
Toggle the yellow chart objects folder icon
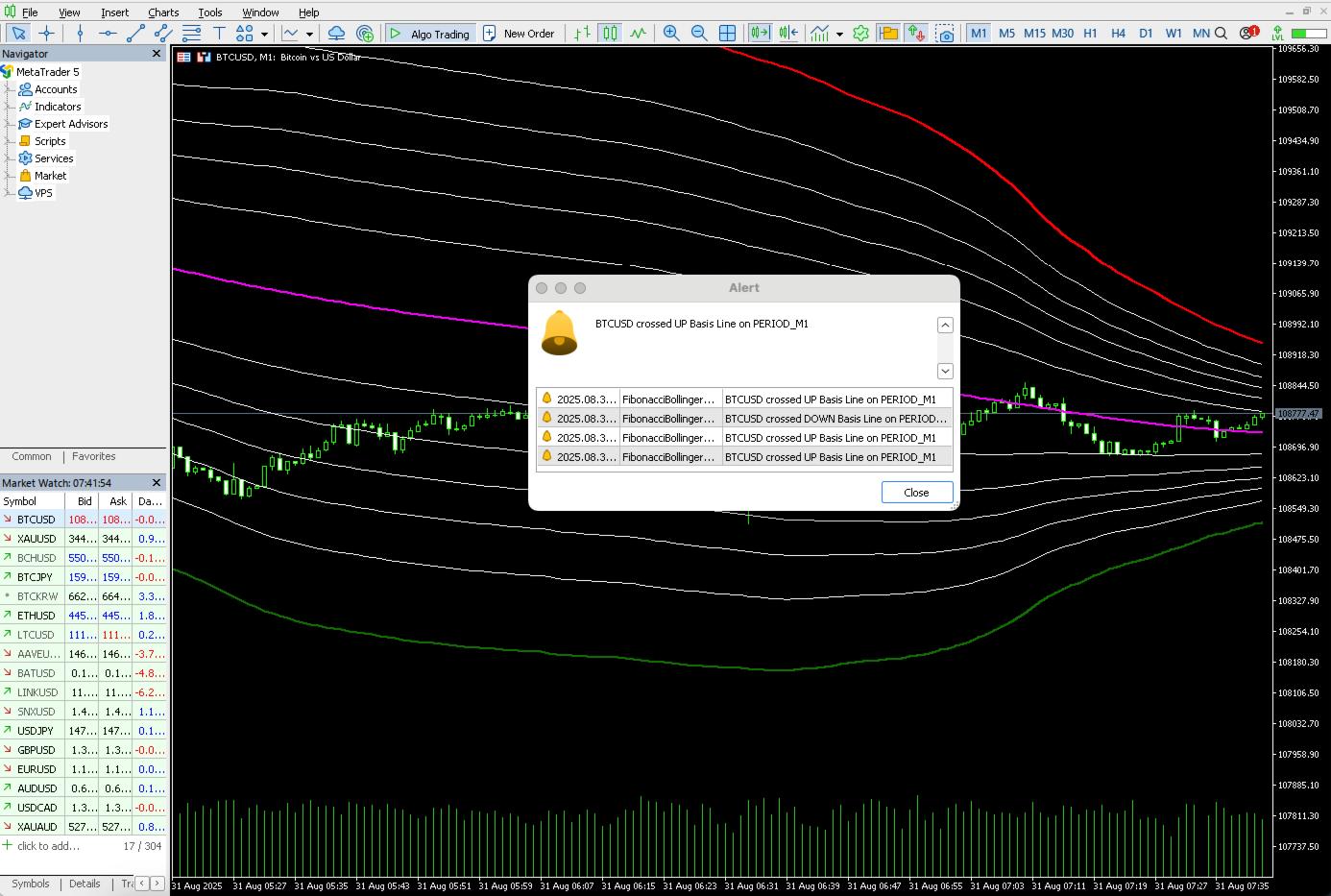[x=888, y=34]
